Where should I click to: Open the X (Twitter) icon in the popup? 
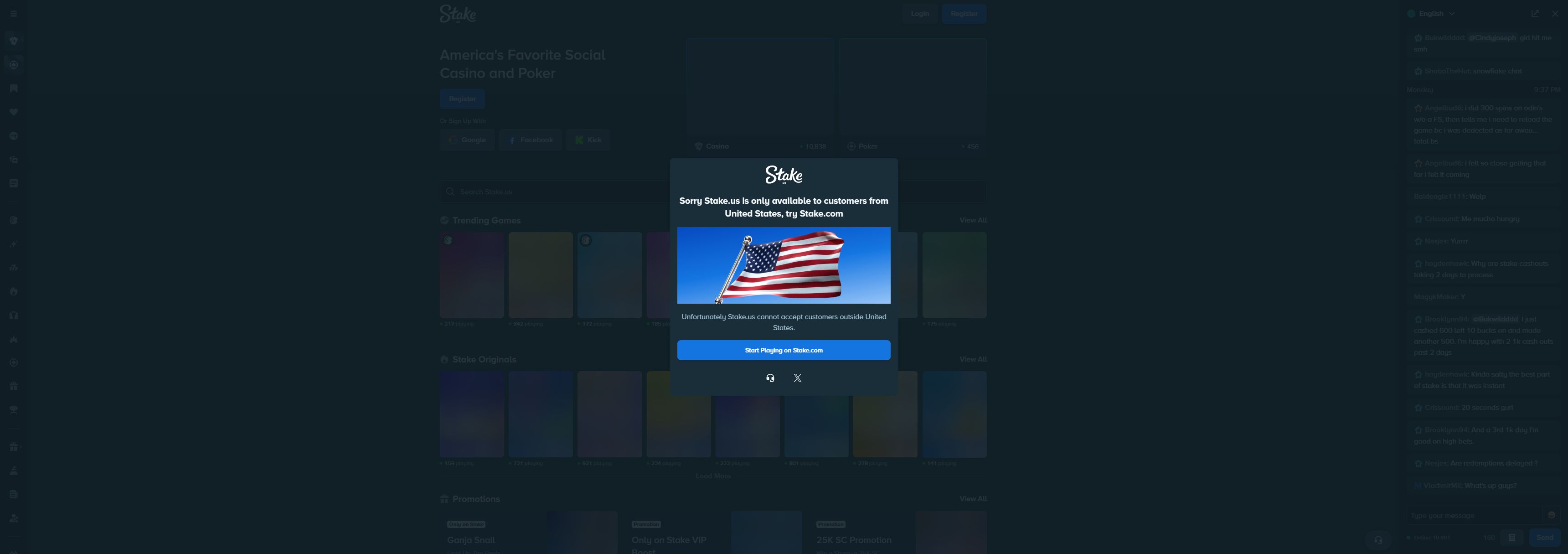coord(797,378)
